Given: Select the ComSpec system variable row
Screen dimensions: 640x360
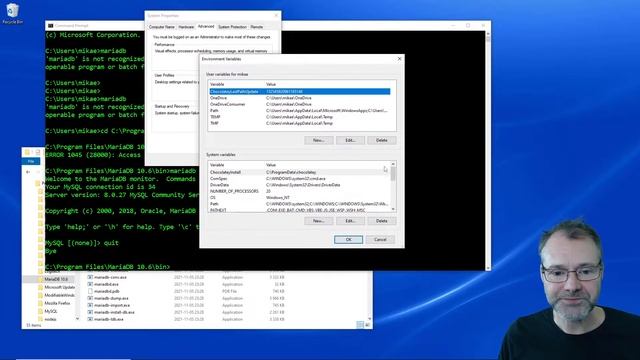Looking at the screenshot, I should (x=299, y=178).
